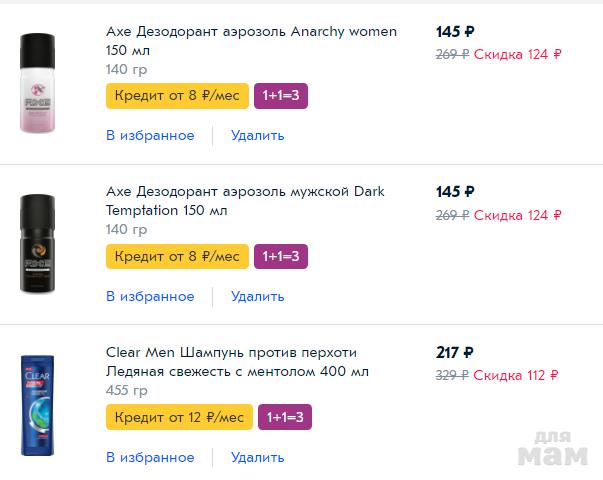Click the credit badge under Axe Dark Temptation
This screenshot has width=603, height=480.
point(177,256)
